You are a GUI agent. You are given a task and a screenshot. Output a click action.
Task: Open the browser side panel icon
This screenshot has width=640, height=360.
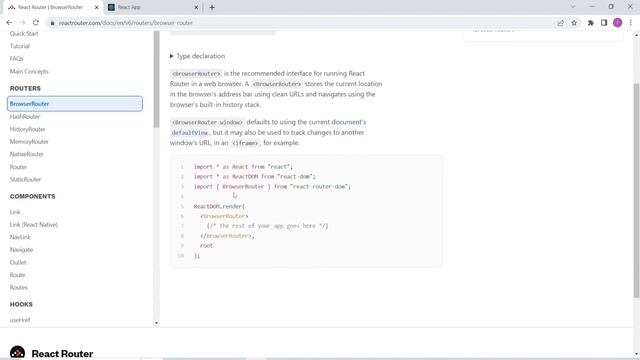(604, 23)
